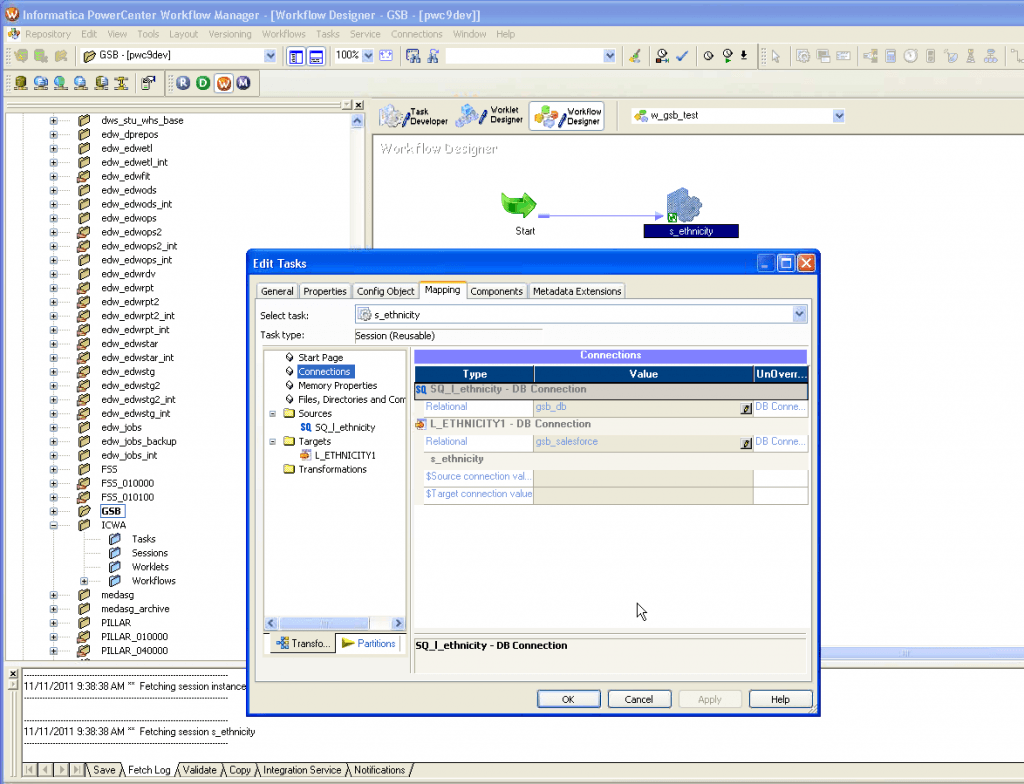Viewport: 1024px width, 784px height.
Task: Open the w_gsb_test workflow dropdown
Action: [x=838, y=116]
